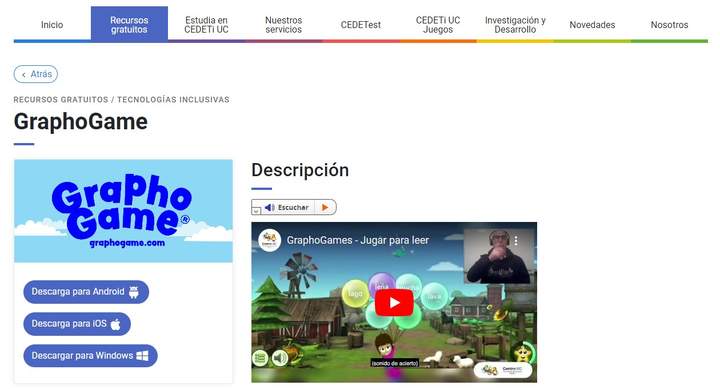The height and width of the screenshot is (389, 720).
Task: Follow the Recursos Gratuitos breadcrumb link
Action: (61, 100)
